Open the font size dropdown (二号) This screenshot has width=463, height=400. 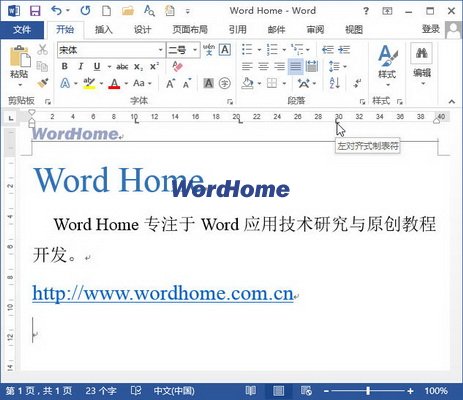pos(195,50)
